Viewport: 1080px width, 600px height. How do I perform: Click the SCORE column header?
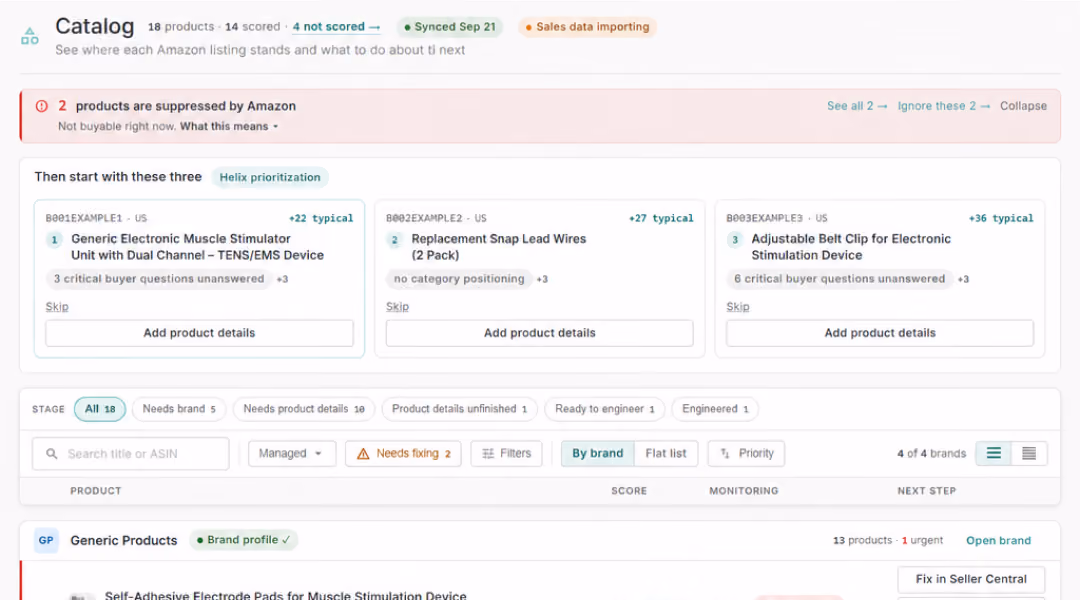tap(629, 491)
